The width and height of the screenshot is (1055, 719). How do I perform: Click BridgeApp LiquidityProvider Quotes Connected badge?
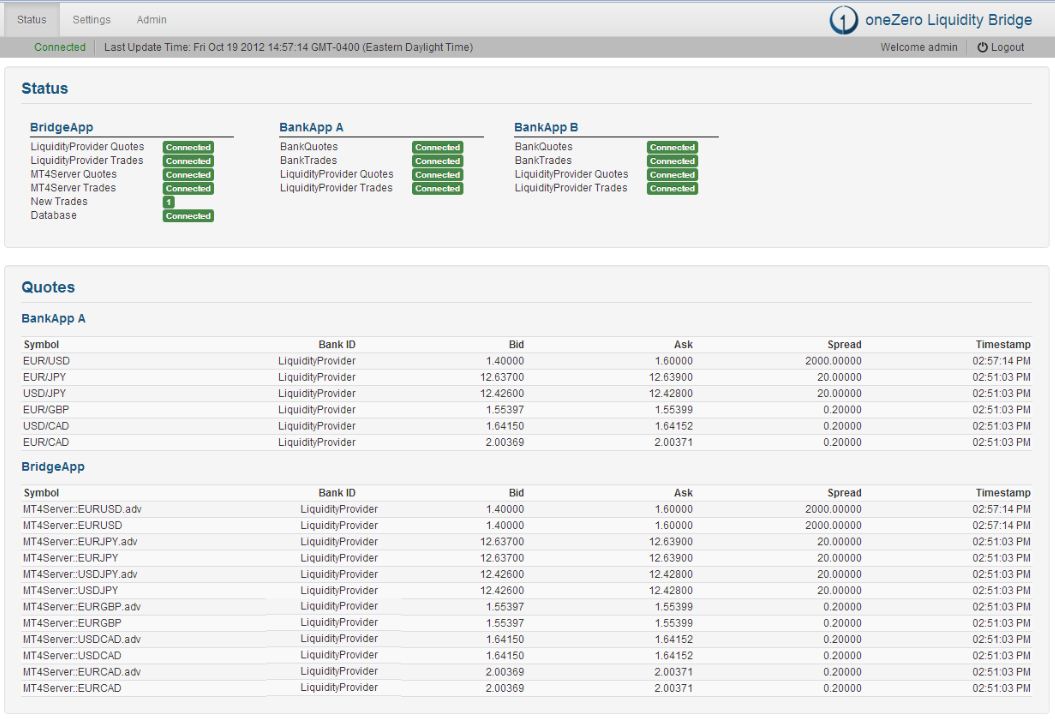coord(188,147)
